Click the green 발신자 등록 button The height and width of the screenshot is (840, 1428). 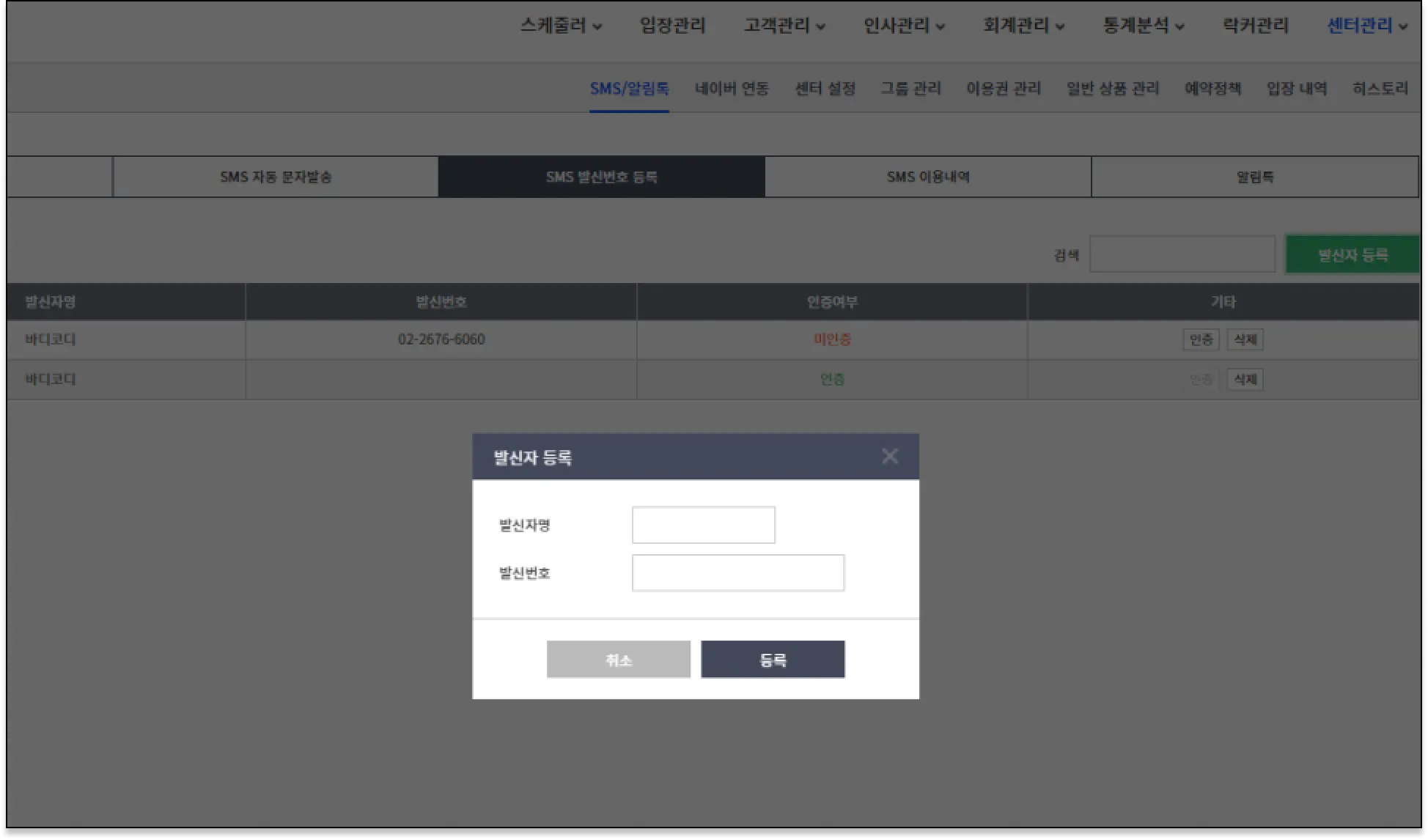[1352, 254]
